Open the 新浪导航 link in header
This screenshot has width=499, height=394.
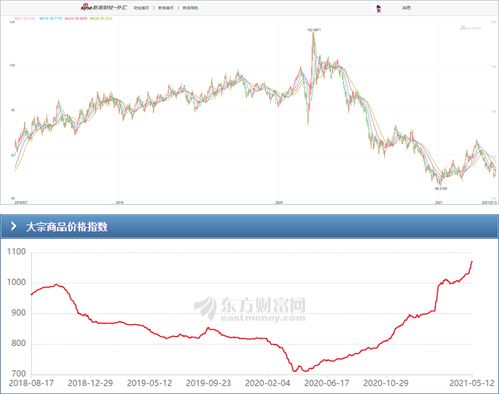[190, 8]
